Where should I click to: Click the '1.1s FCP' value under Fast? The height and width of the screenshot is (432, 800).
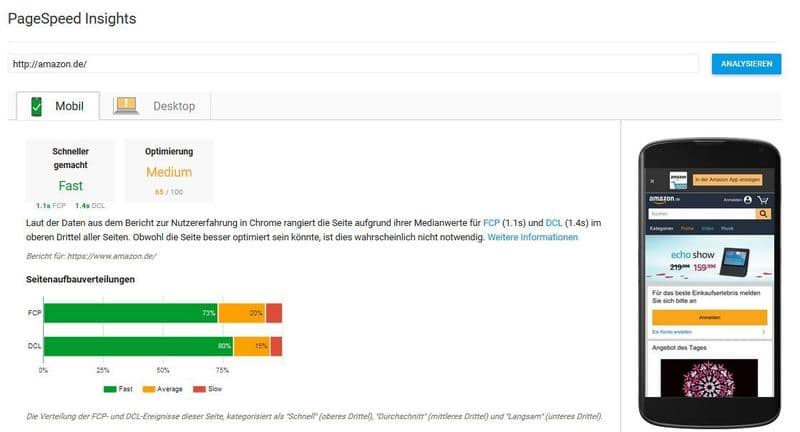[51, 206]
